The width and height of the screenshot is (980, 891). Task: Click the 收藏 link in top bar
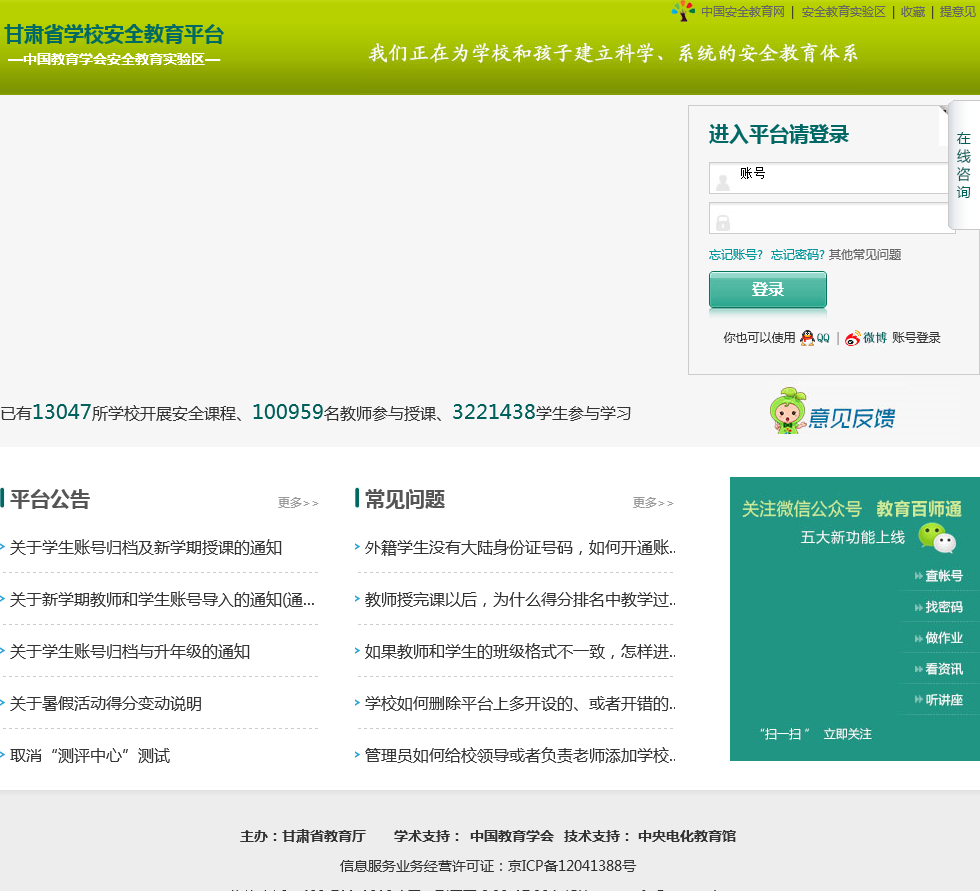tap(912, 12)
